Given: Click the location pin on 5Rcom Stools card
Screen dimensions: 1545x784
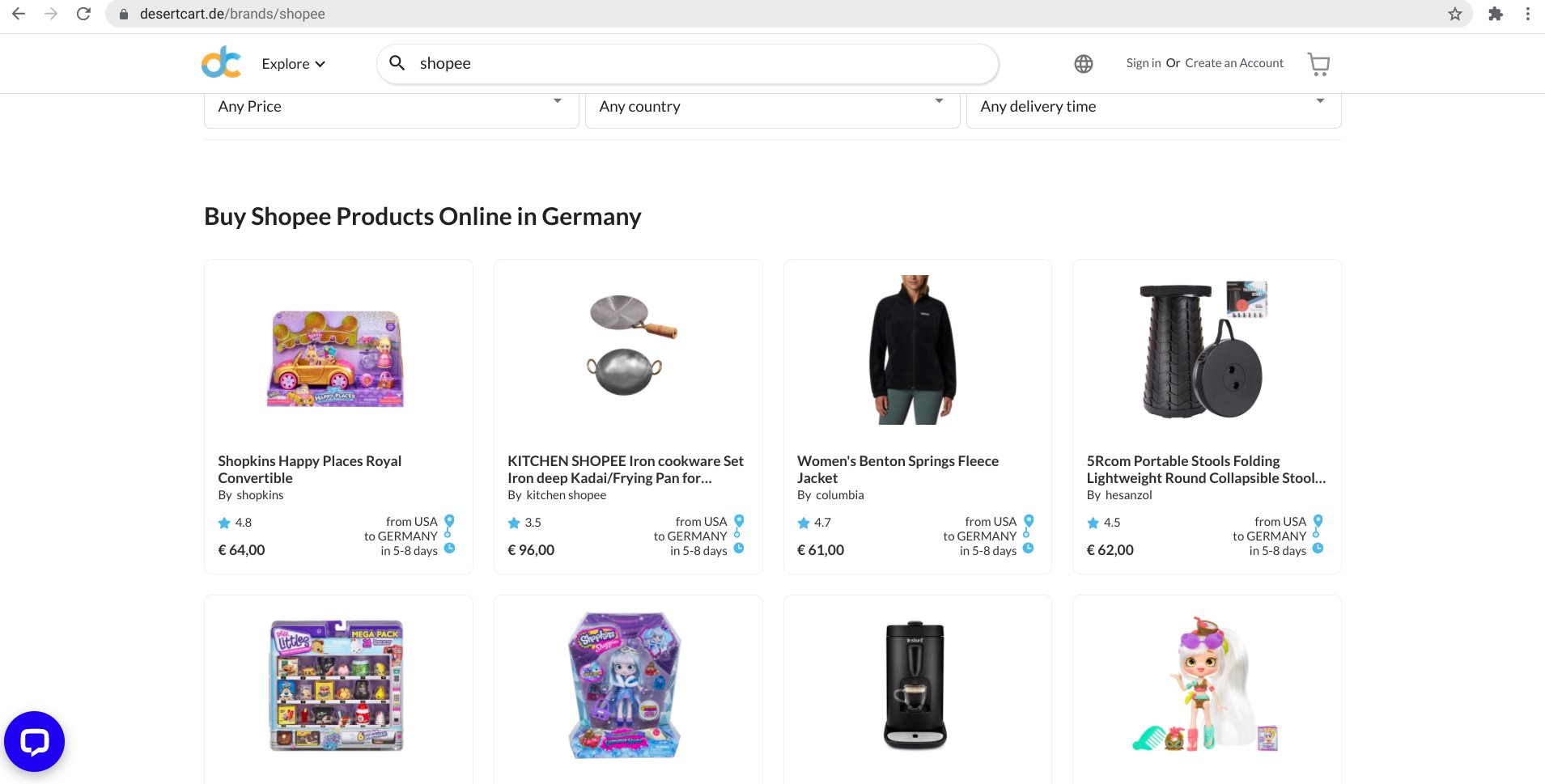Looking at the screenshot, I should coord(1318,522).
